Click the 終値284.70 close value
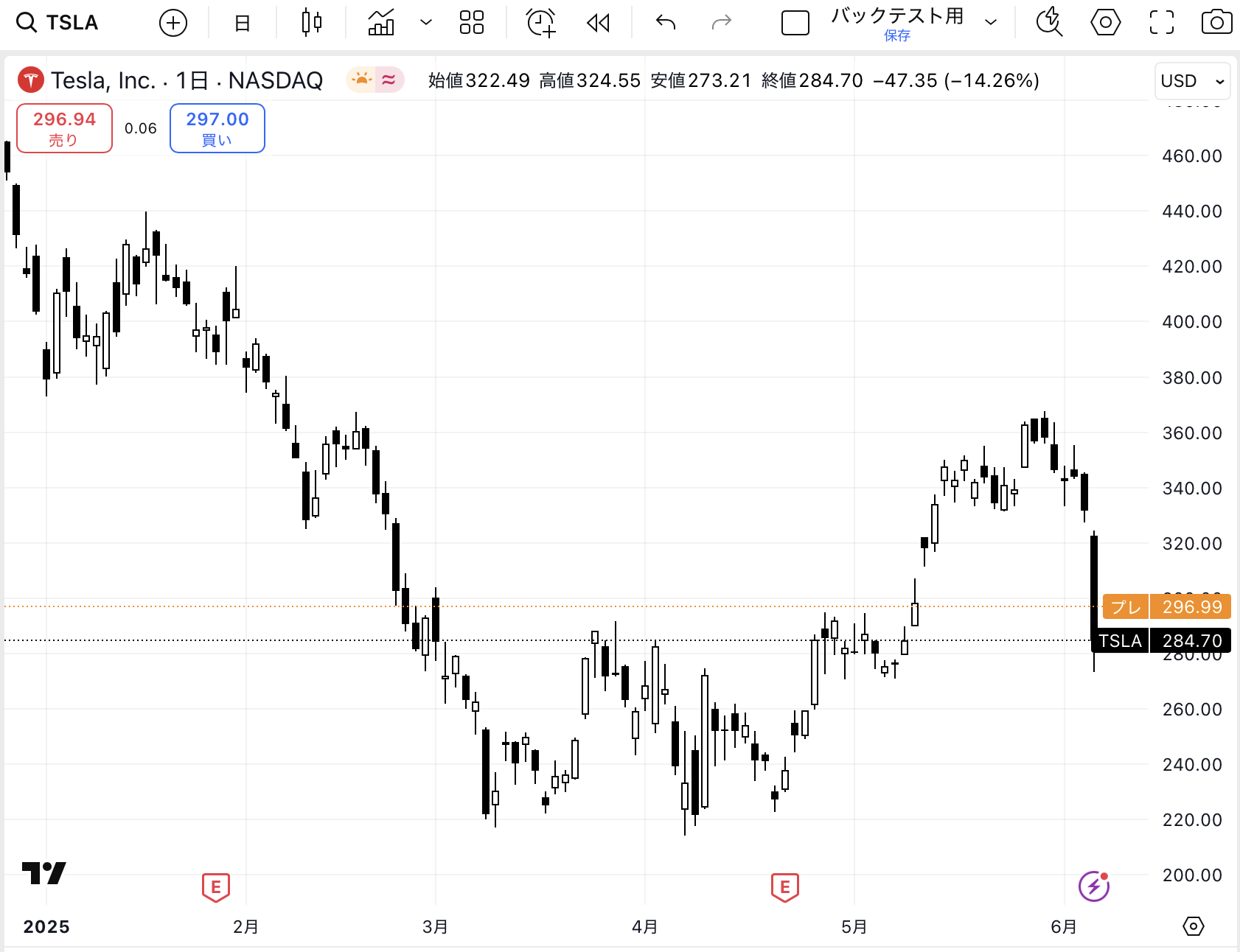This screenshot has height=952, width=1240. (812, 80)
